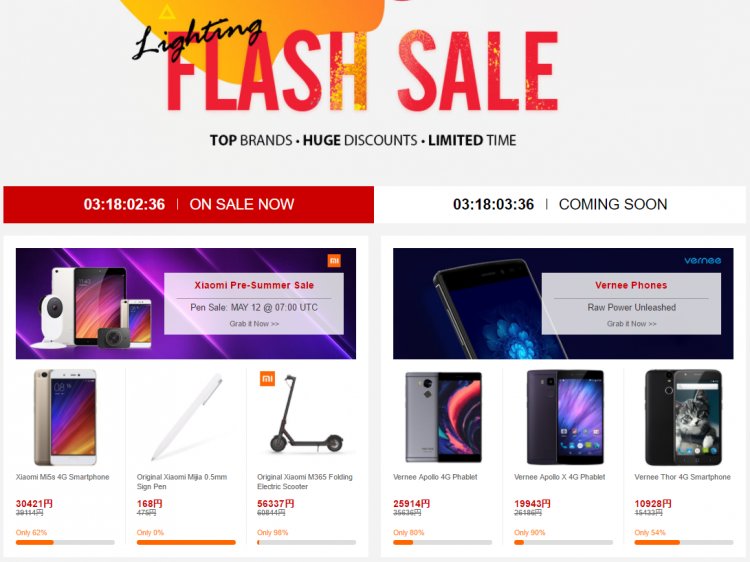Click Grab it Now on Vernee banner
Image resolution: width=750 pixels, height=562 pixels.
(x=631, y=324)
